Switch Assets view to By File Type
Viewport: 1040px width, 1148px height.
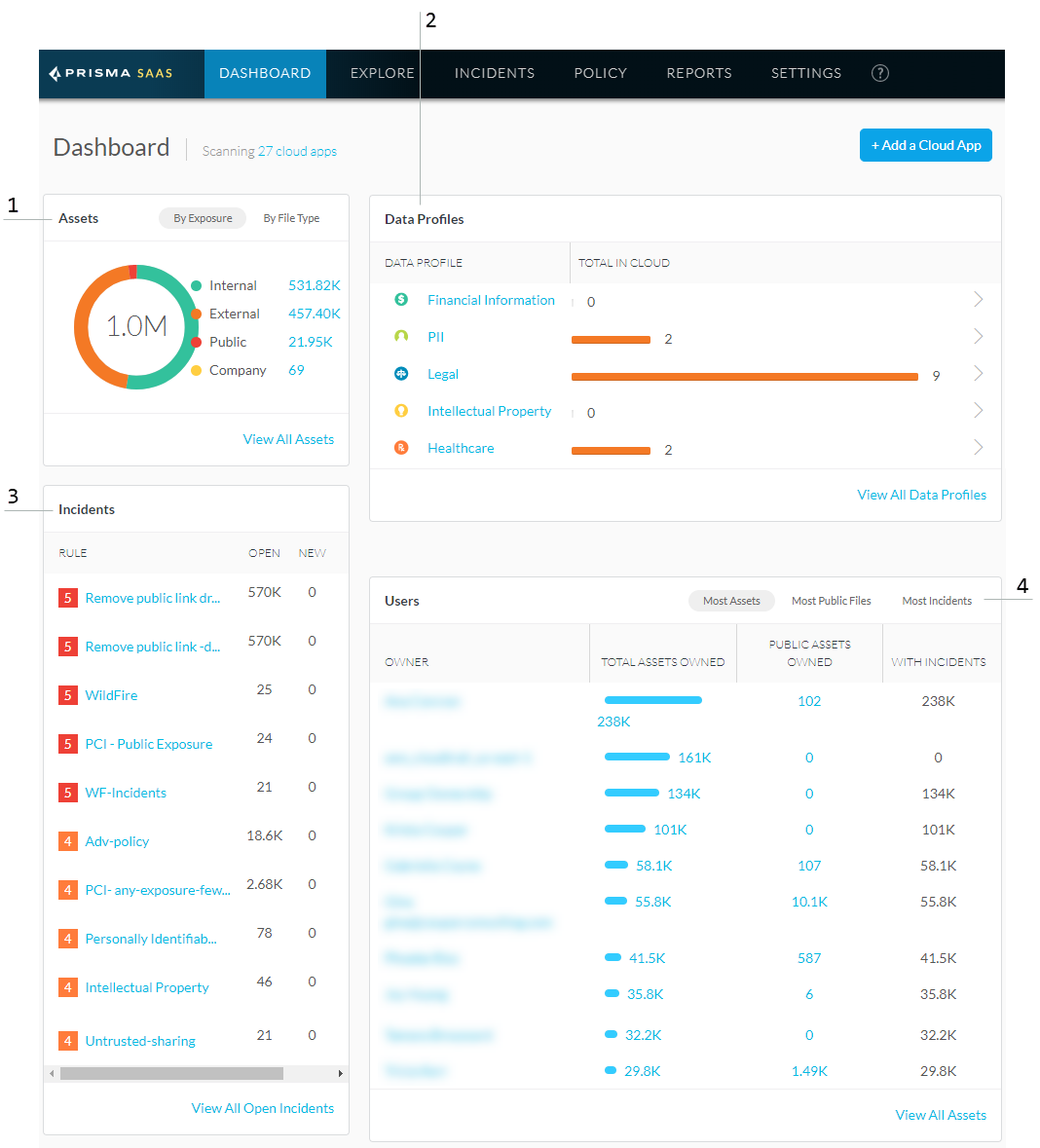pyautogui.click(x=291, y=218)
